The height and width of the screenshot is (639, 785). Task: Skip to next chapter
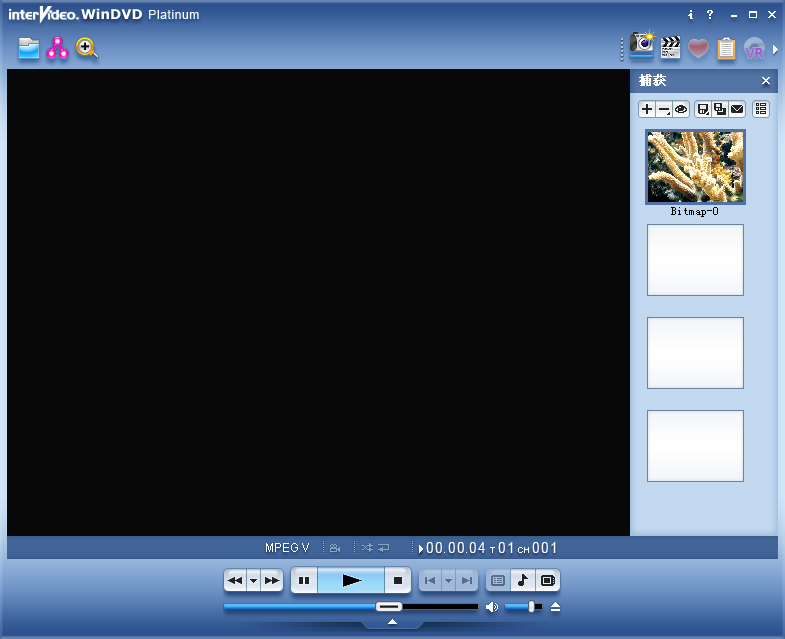467,581
